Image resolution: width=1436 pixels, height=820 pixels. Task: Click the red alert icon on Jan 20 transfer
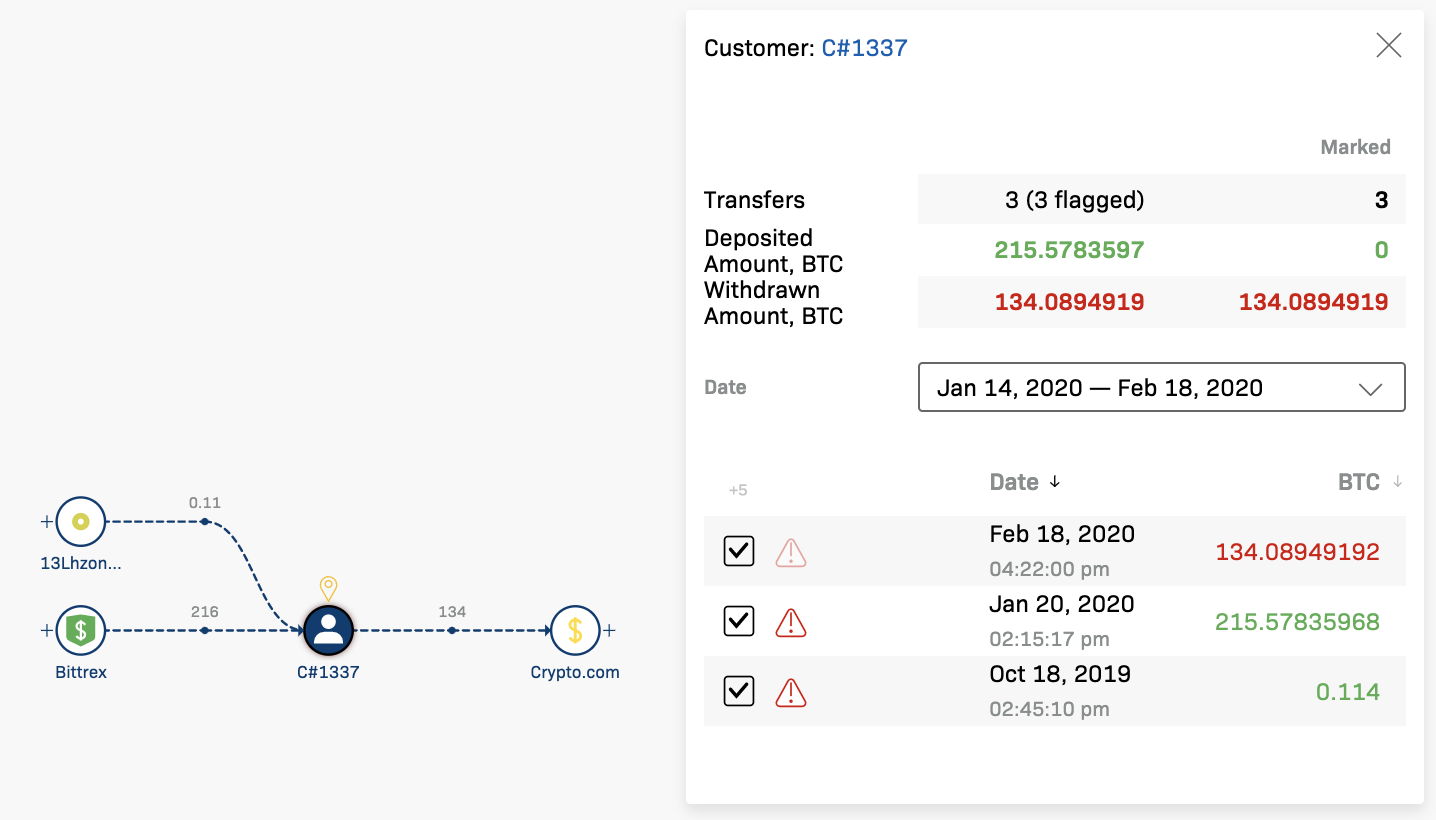(x=791, y=620)
